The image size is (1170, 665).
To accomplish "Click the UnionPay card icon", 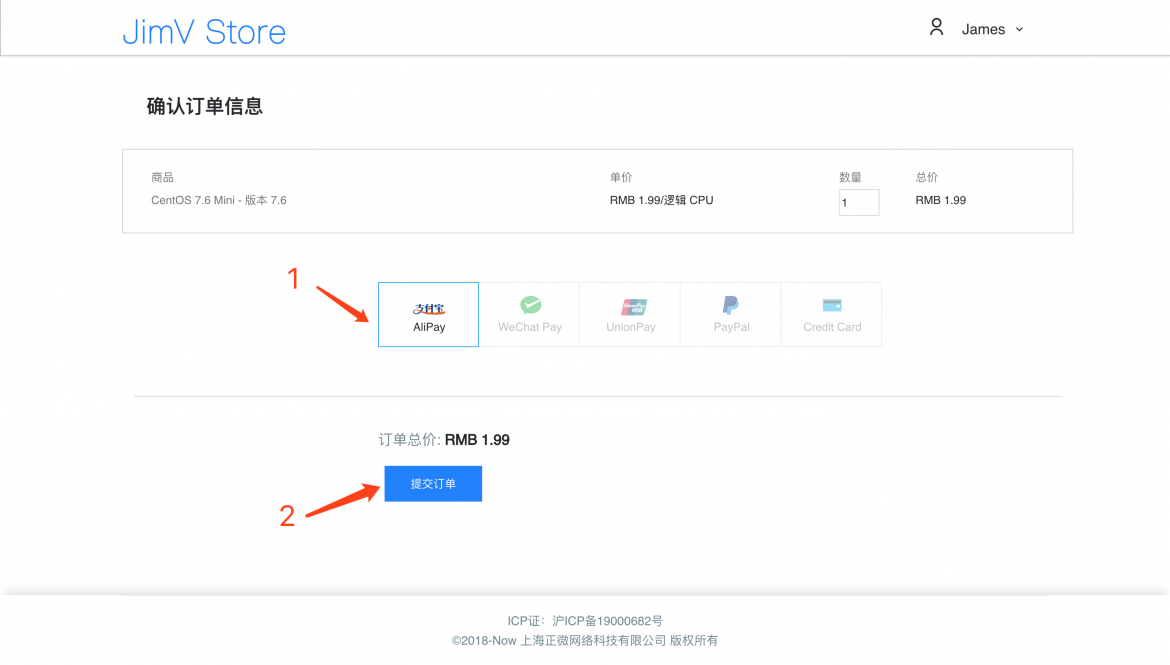I will coord(633,306).
